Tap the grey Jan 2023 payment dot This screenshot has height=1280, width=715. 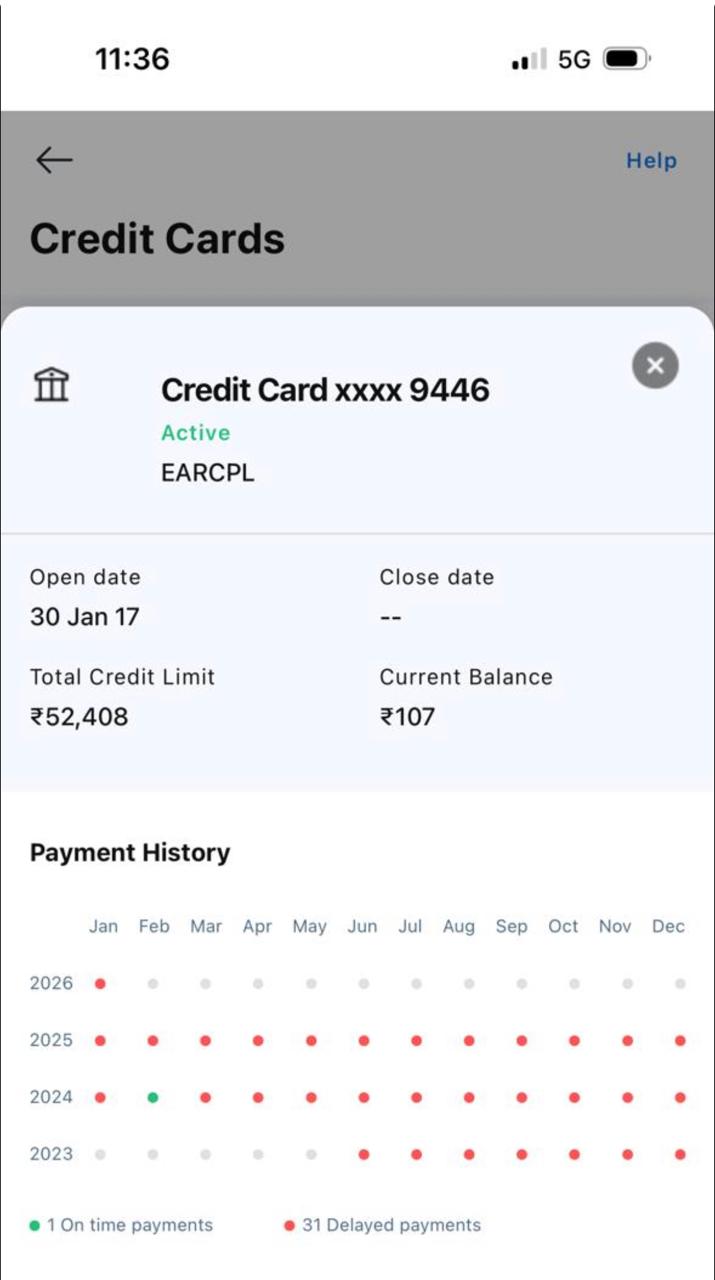pos(100,1154)
